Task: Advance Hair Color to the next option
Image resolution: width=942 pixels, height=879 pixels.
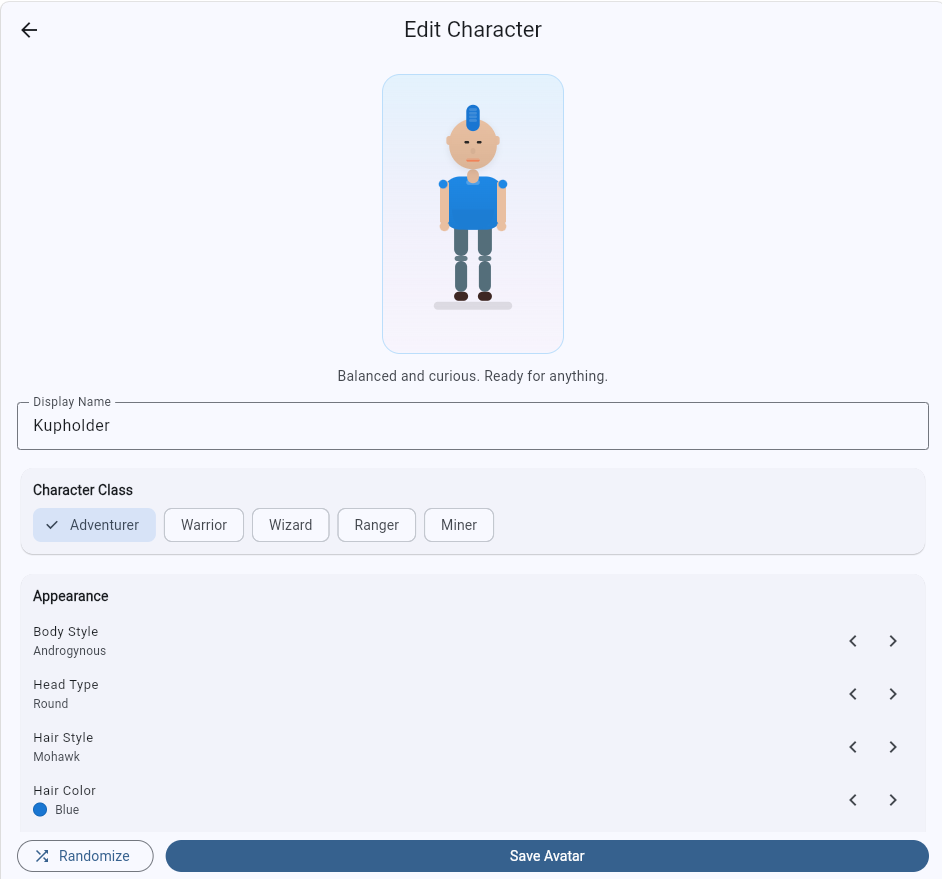Action: [893, 800]
